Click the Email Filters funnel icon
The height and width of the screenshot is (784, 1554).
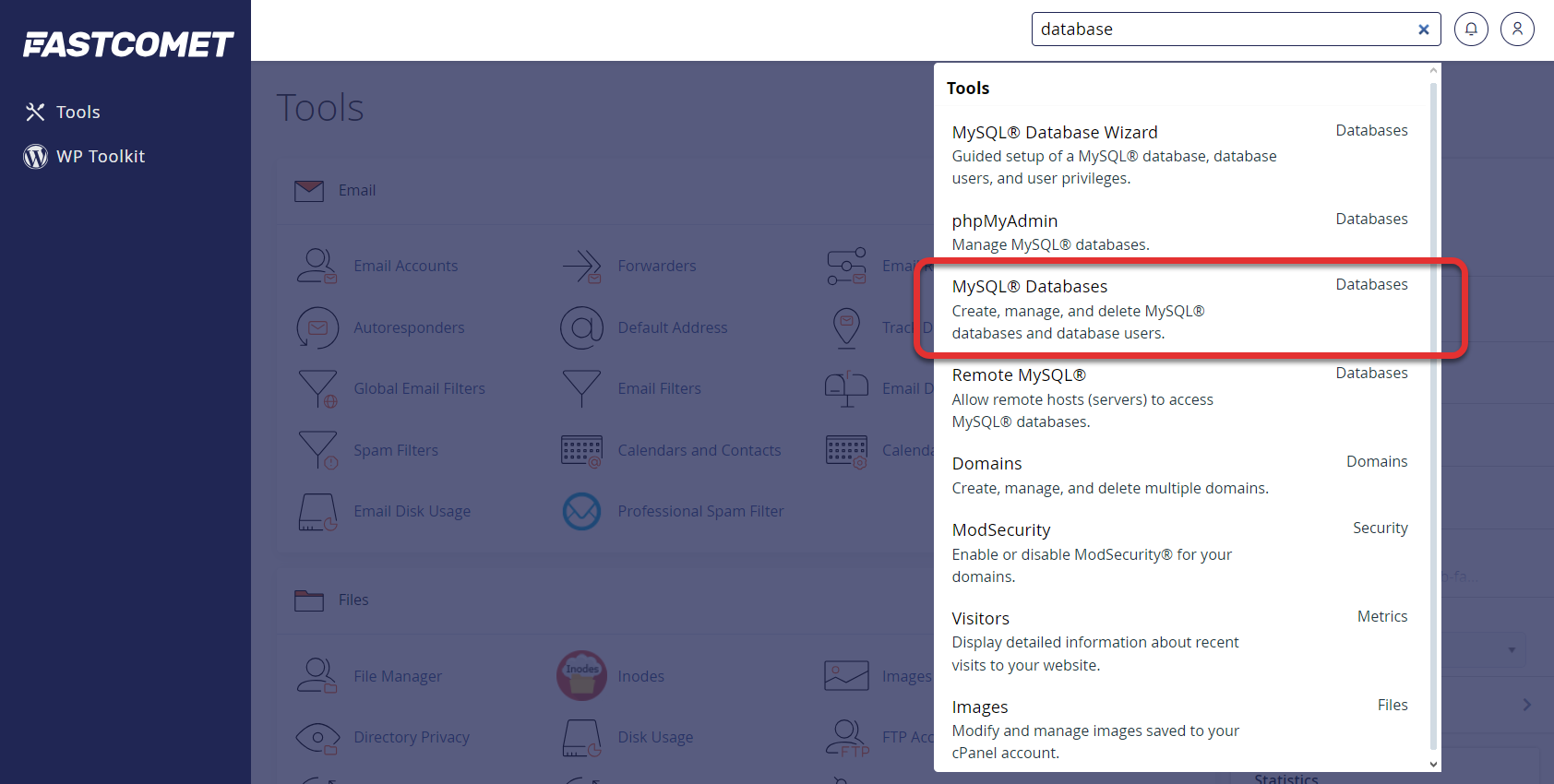581,388
